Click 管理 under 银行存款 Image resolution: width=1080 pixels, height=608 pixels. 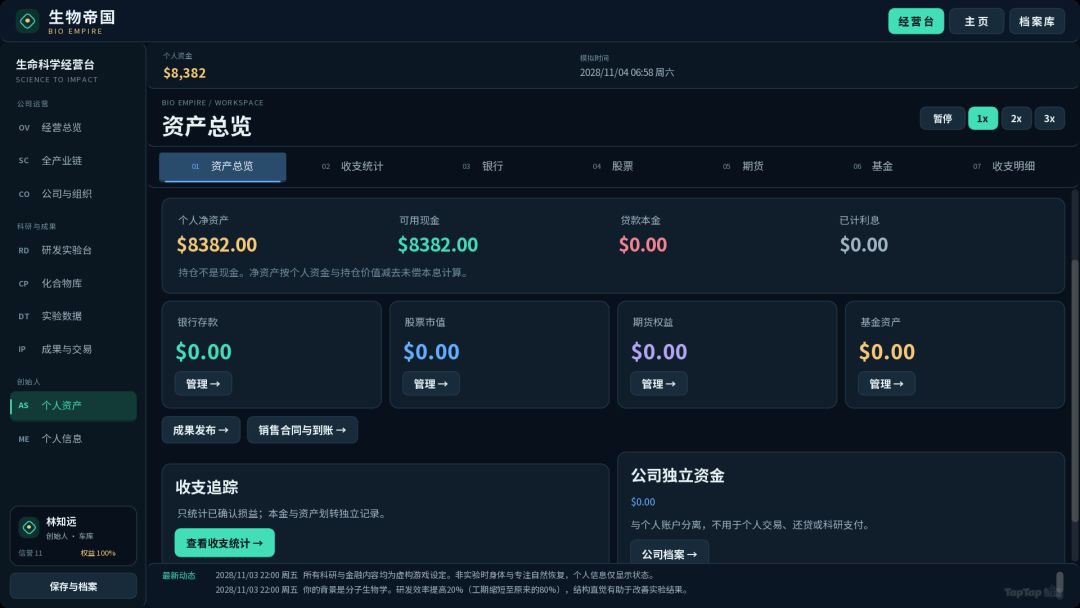(203, 384)
